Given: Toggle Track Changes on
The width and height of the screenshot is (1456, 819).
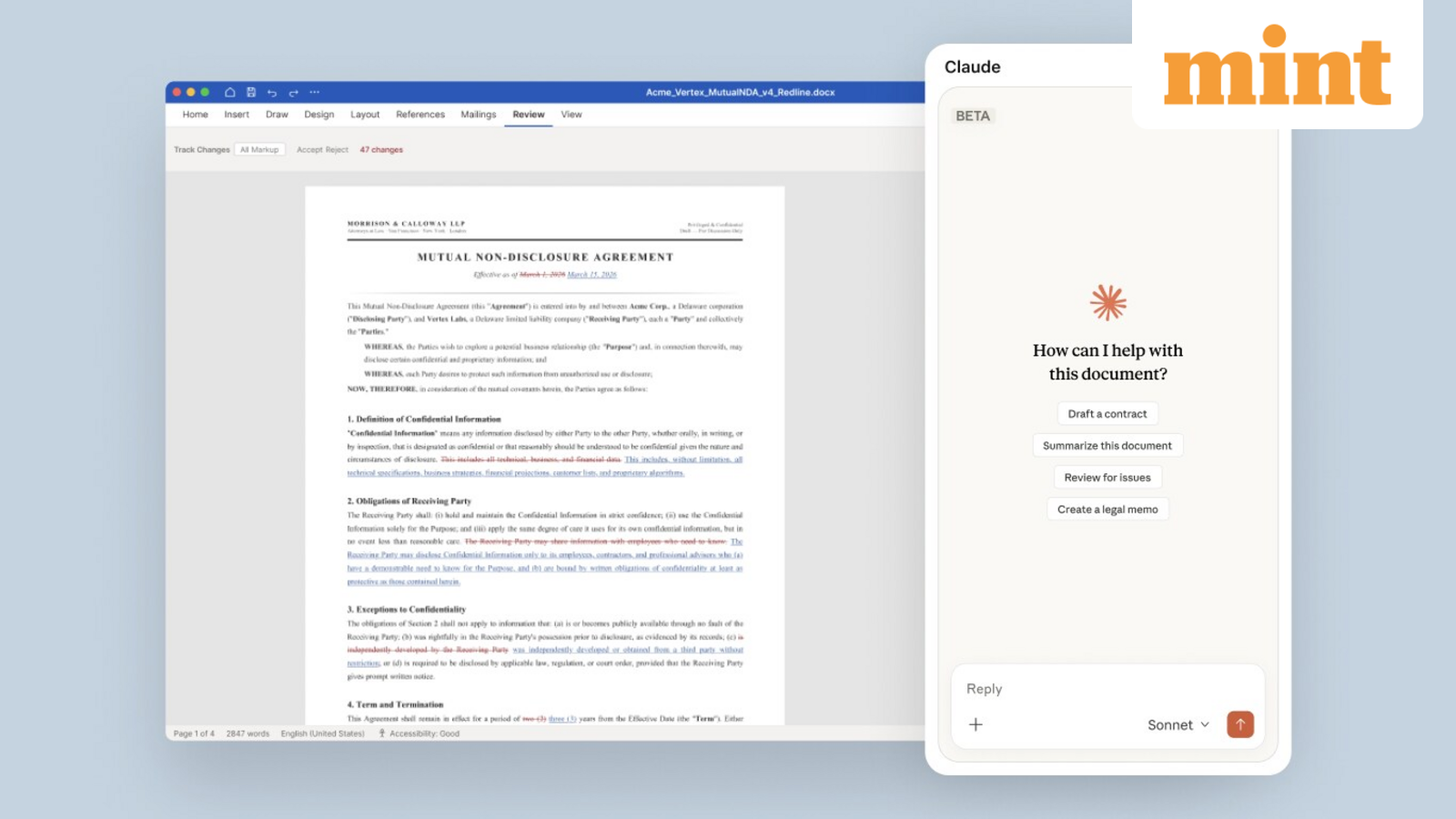Looking at the screenshot, I should (x=201, y=149).
